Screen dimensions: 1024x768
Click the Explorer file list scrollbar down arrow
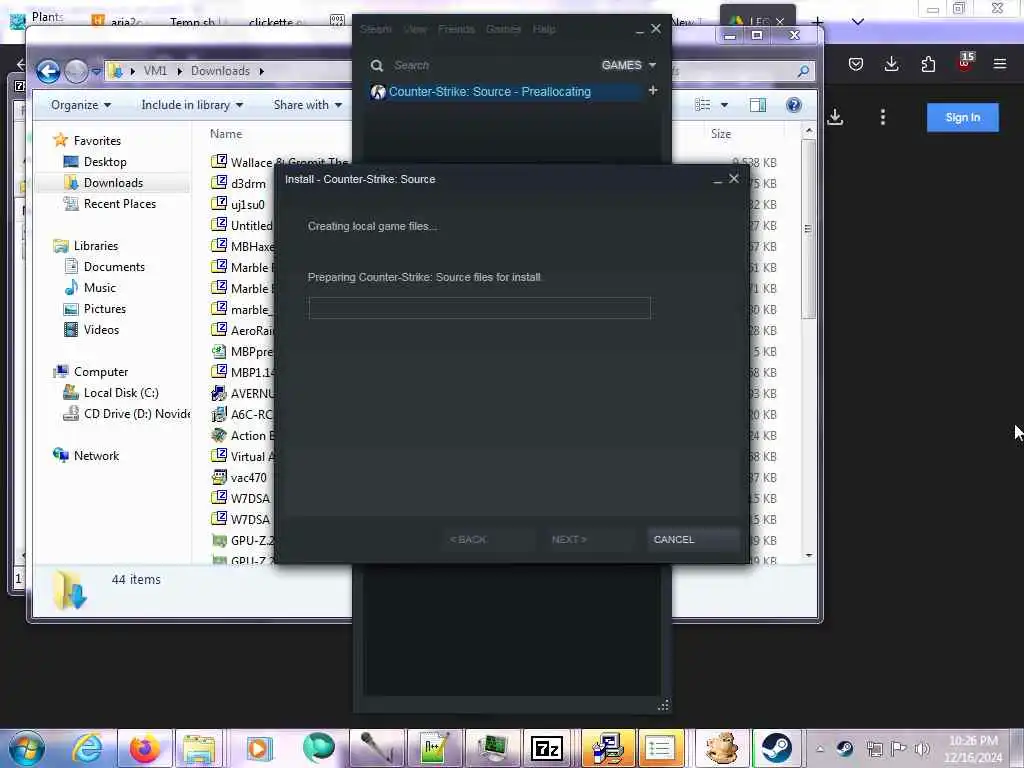point(809,555)
